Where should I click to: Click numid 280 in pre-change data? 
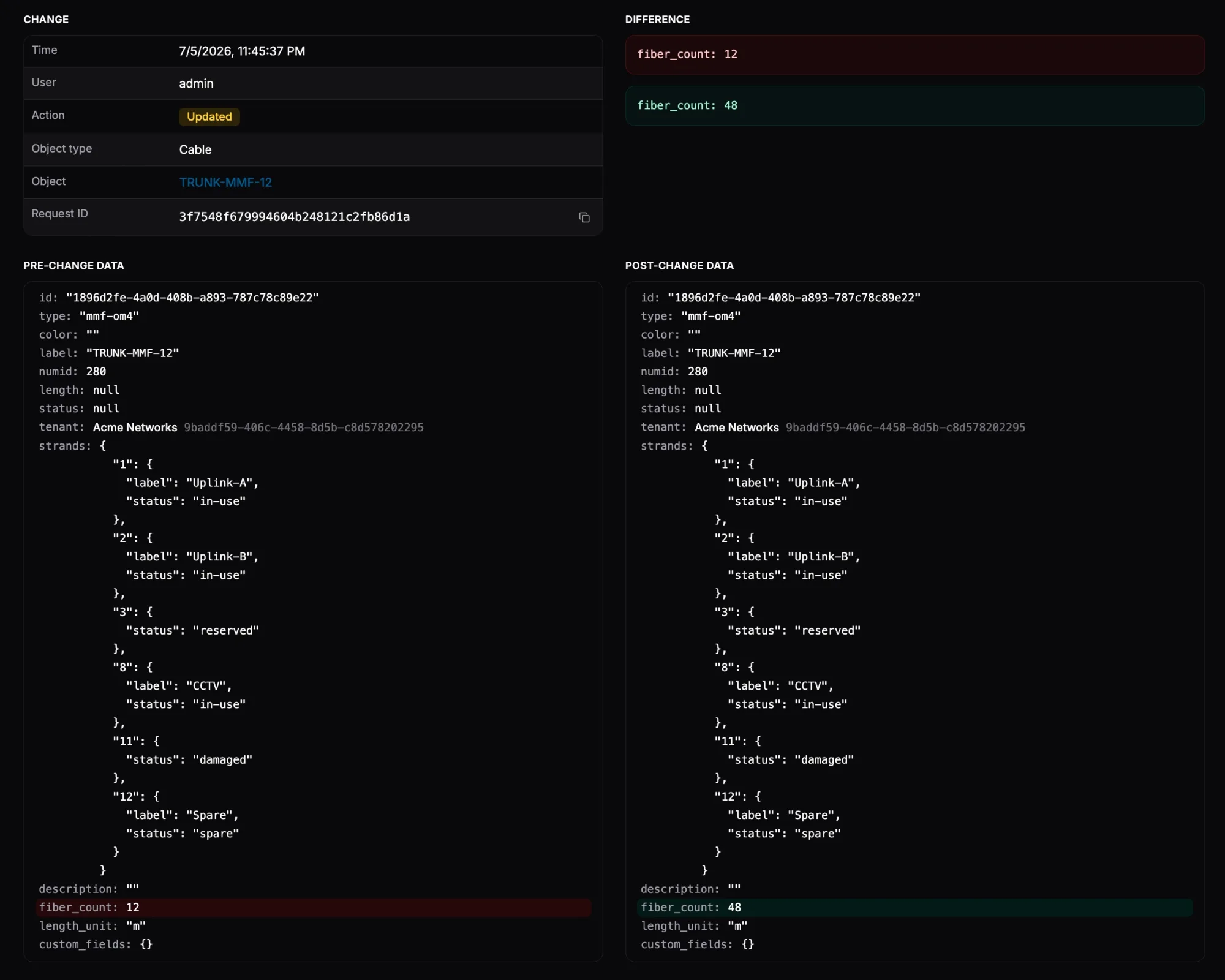point(72,371)
